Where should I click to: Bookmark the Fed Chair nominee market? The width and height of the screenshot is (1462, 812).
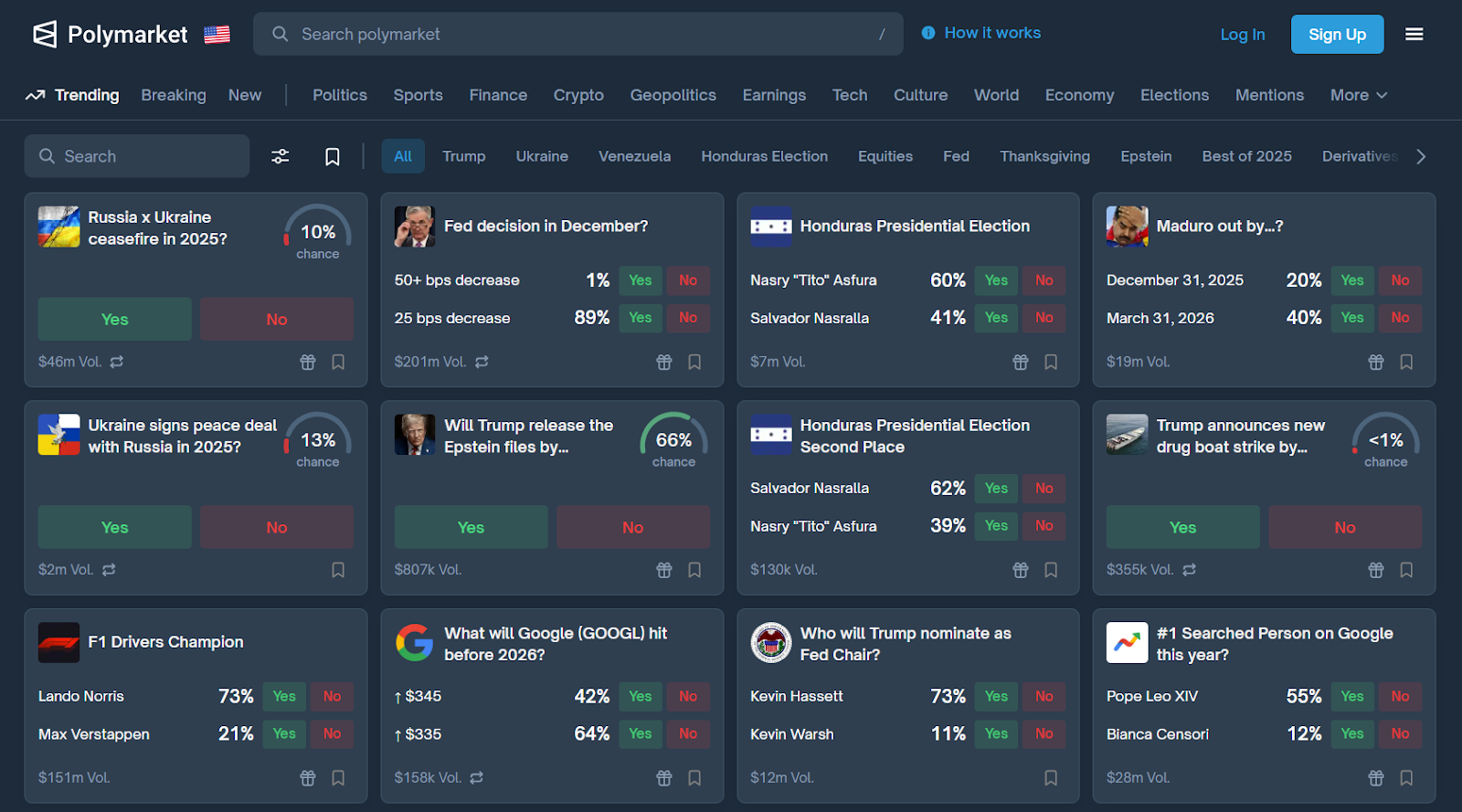coord(1051,778)
